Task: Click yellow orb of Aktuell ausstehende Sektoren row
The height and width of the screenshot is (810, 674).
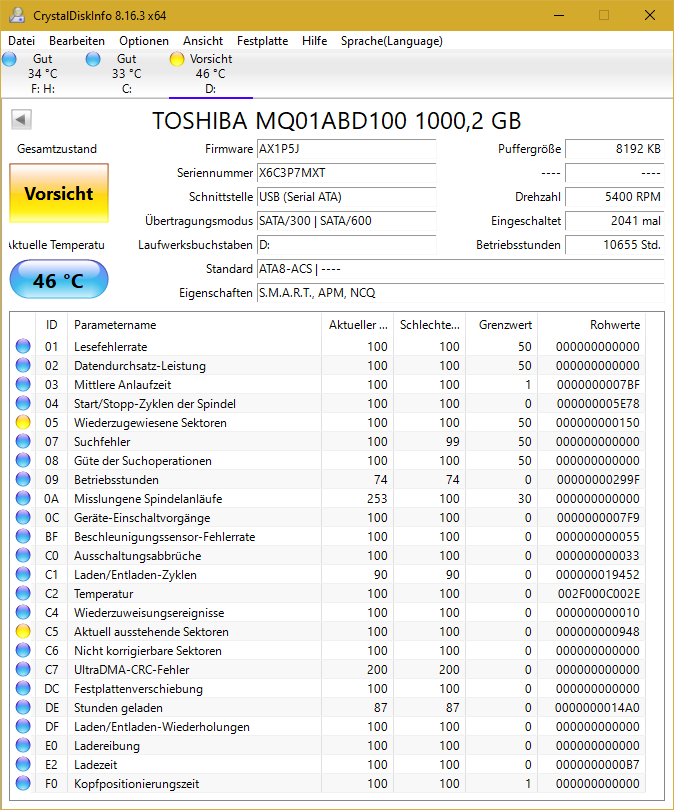Action: click(23, 631)
